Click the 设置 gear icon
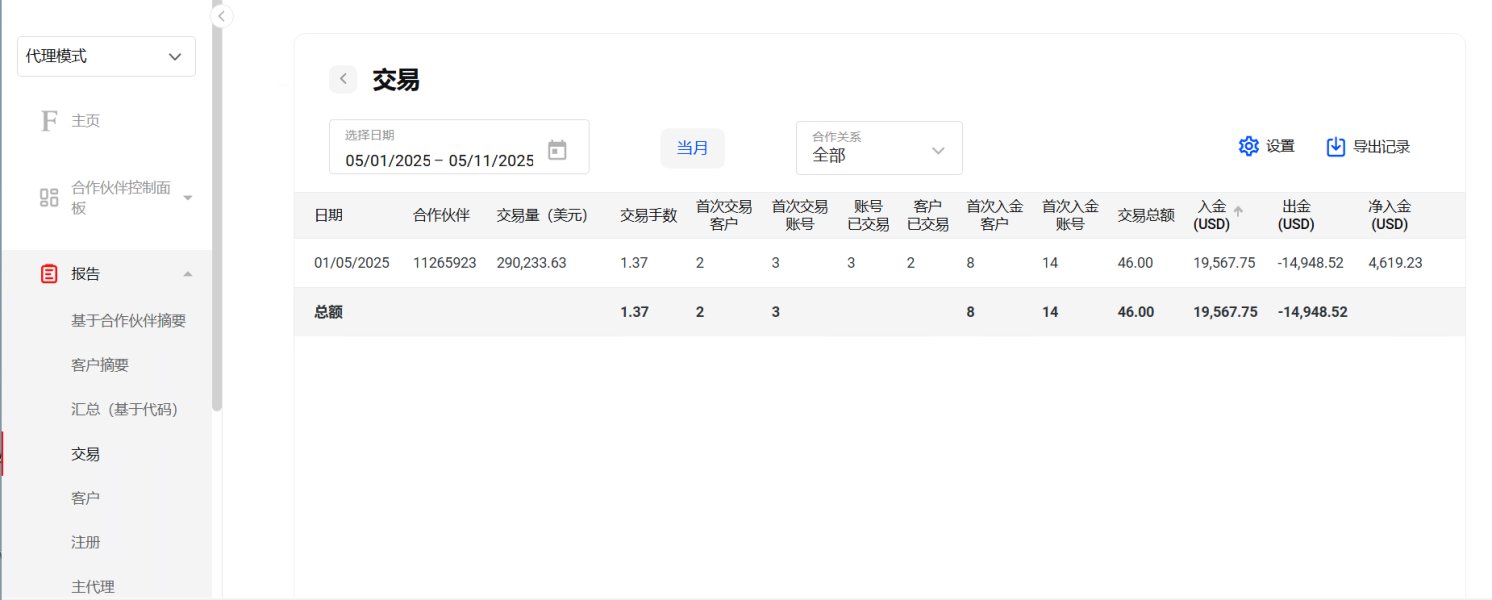Screen dimensions: 1492x600 (1248, 146)
